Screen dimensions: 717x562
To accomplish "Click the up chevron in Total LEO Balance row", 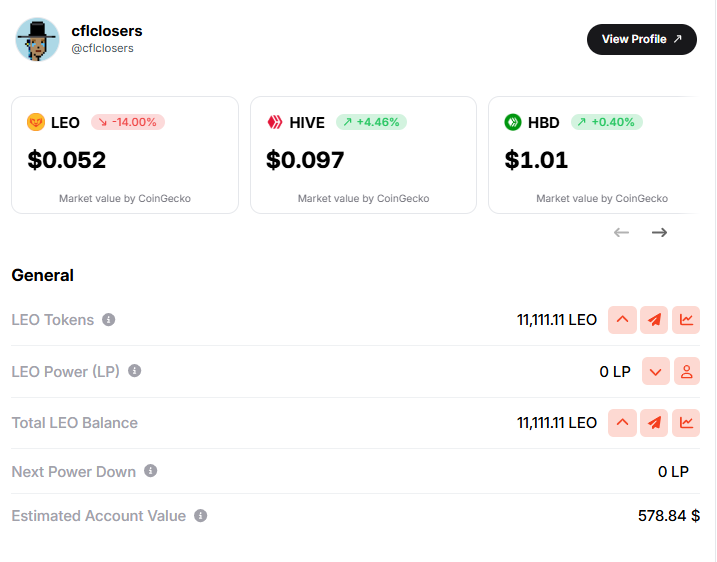I will (x=622, y=423).
